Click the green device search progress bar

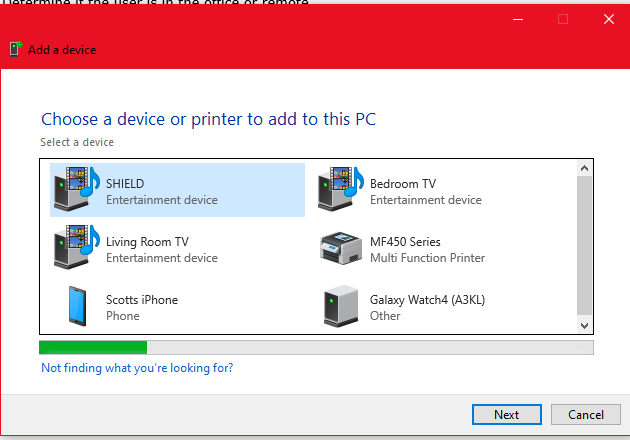[x=316, y=348]
